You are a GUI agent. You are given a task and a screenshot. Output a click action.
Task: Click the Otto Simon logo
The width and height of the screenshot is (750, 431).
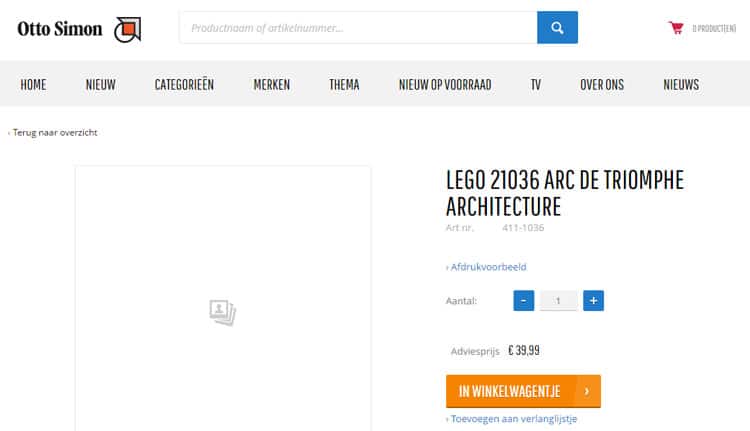click(x=79, y=29)
